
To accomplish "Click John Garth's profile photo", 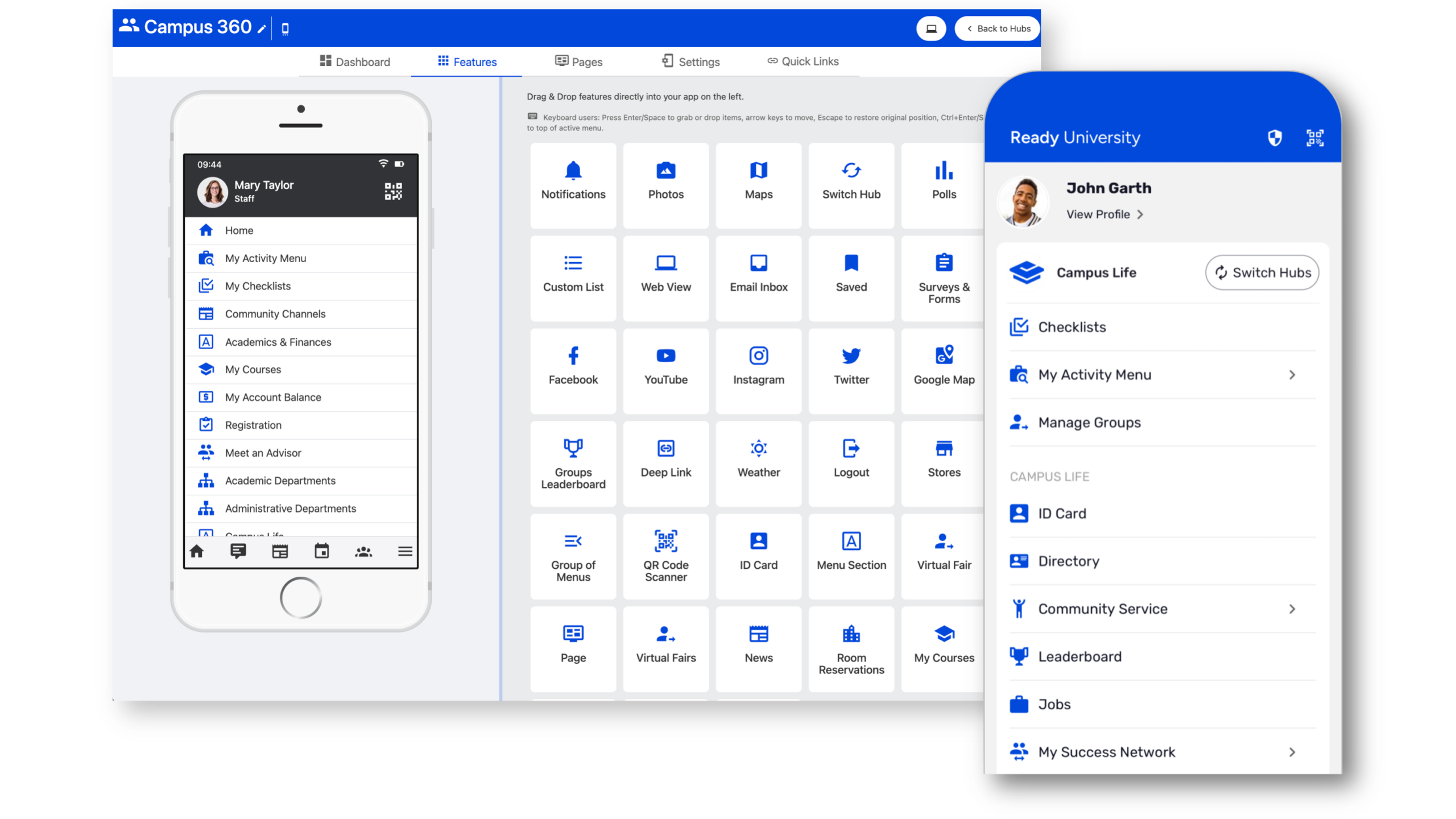I will tap(1023, 201).
